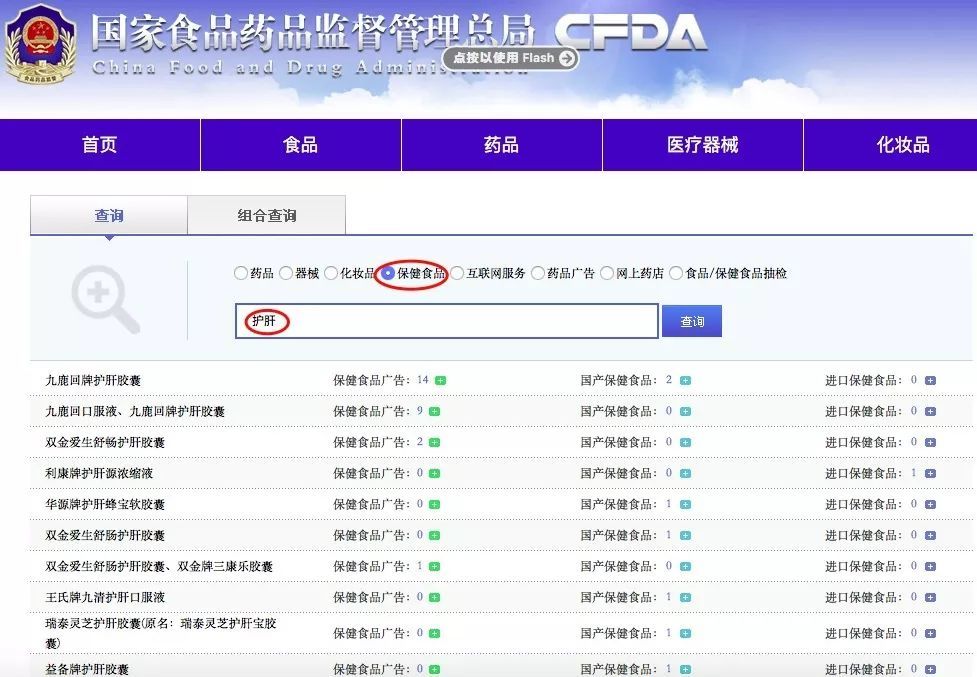
Task: Click teal plus for 双金爱生舒肠护肝胶囊 国产
Action: coord(685,536)
